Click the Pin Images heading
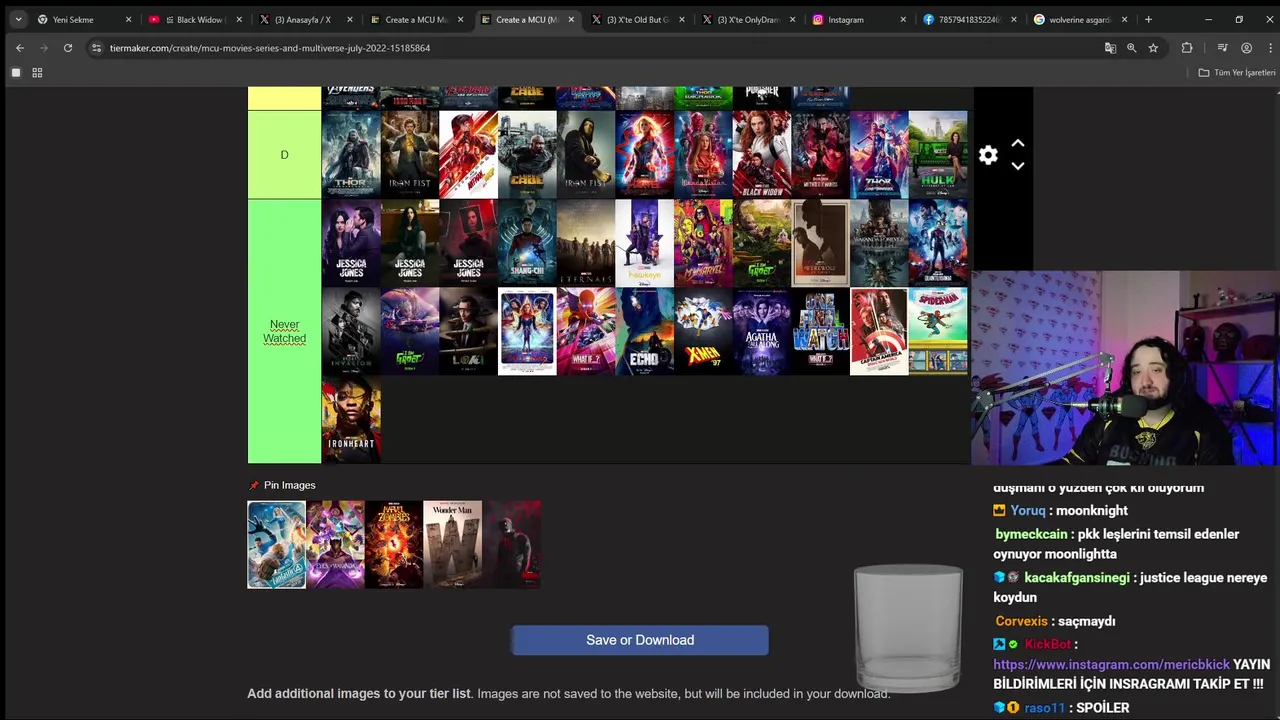The image size is (1280, 720). [x=289, y=485]
